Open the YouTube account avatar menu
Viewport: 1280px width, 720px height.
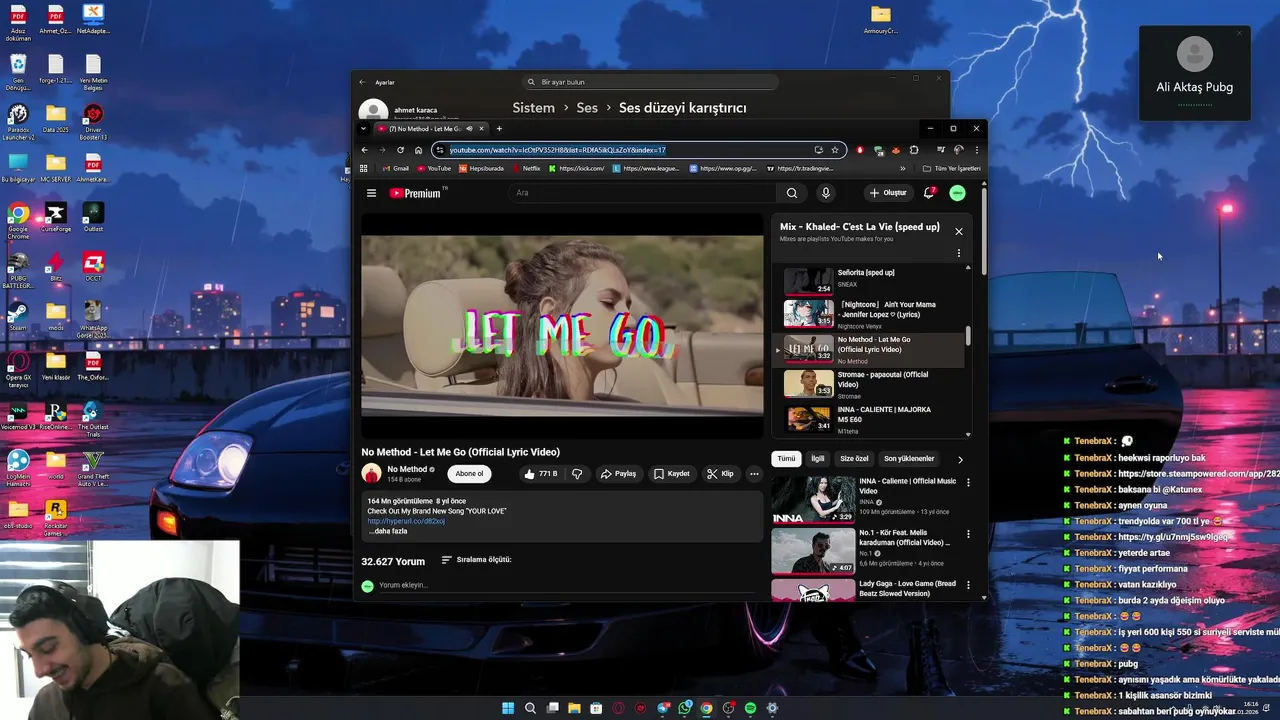pos(957,193)
